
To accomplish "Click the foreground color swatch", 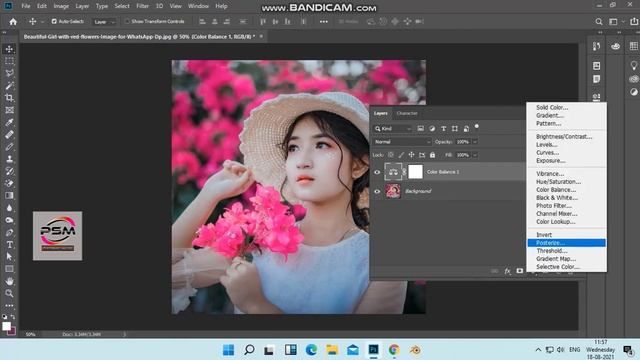I will pos(6,326).
